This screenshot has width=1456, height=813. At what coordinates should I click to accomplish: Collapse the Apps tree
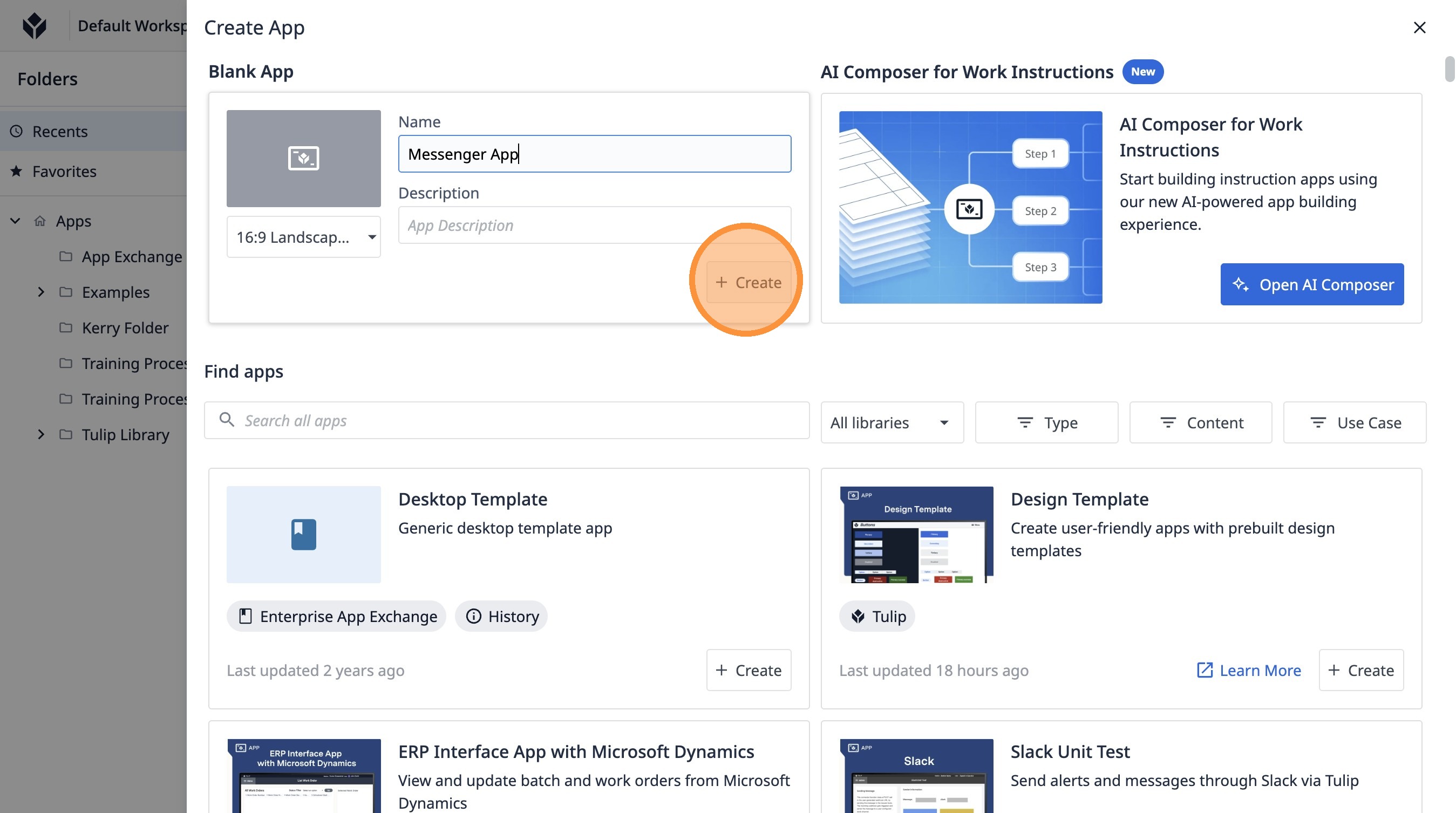pyautogui.click(x=15, y=220)
